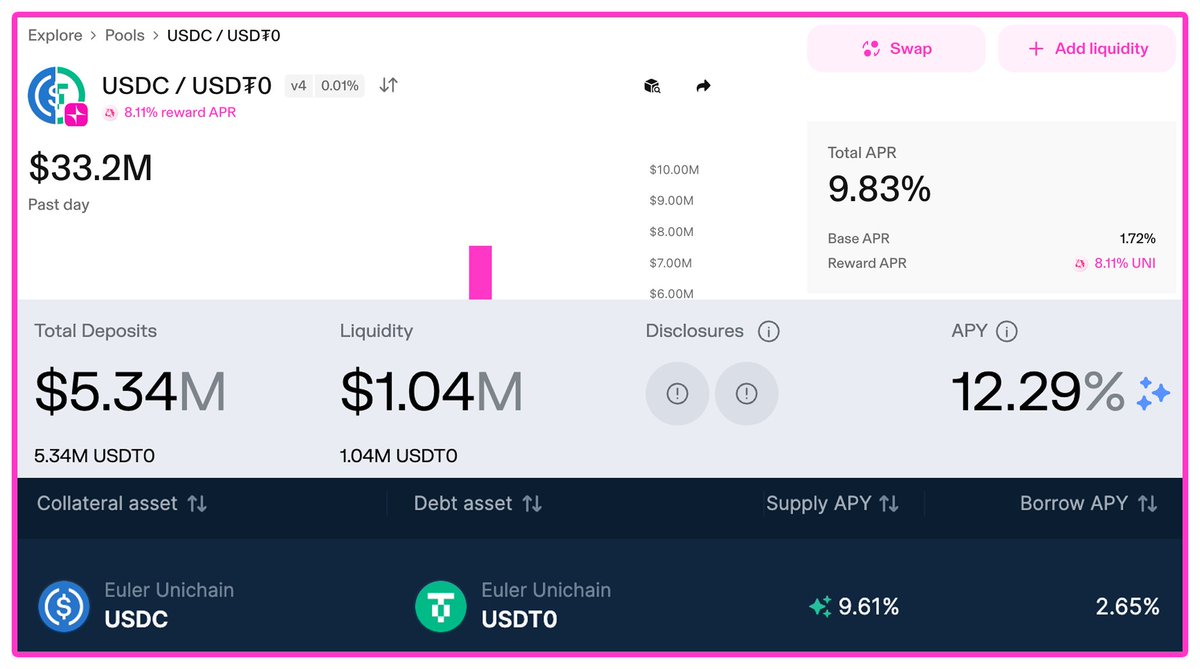Viewport: 1200px width, 669px height.
Task: Click the $10.00M chart axis label
Action: [x=674, y=170]
